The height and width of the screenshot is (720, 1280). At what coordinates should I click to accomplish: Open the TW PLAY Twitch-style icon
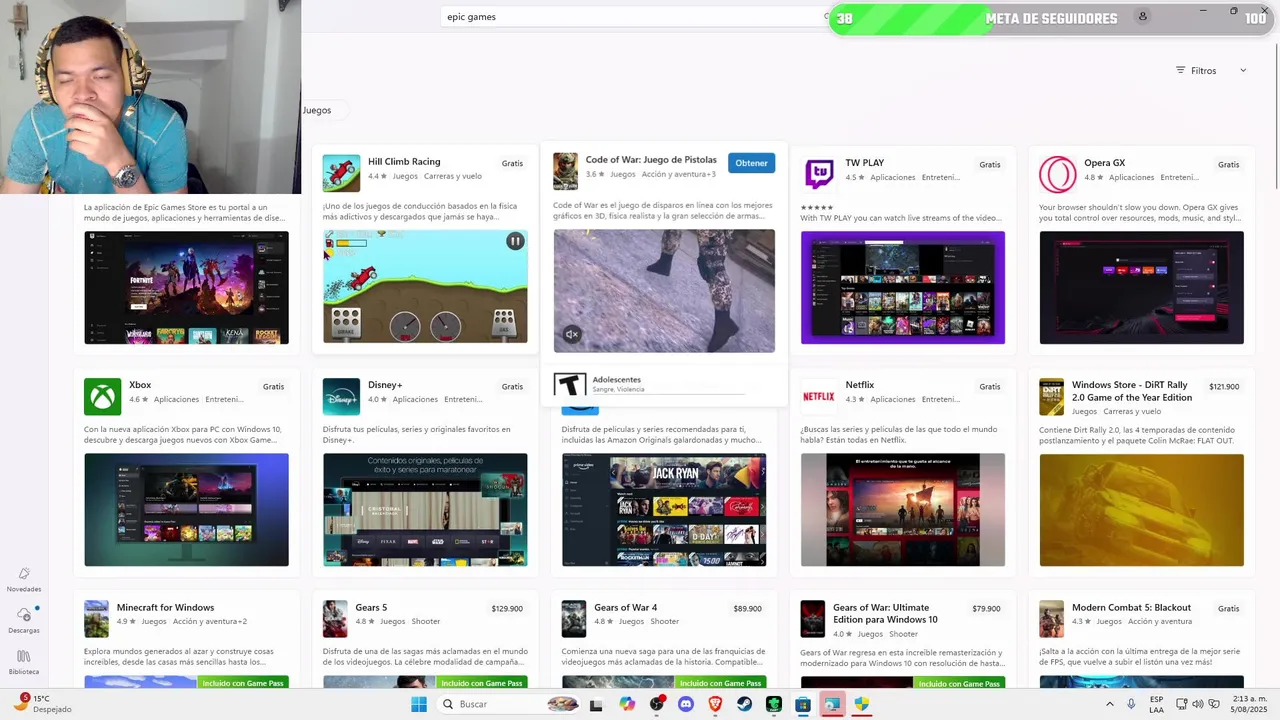(819, 173)
